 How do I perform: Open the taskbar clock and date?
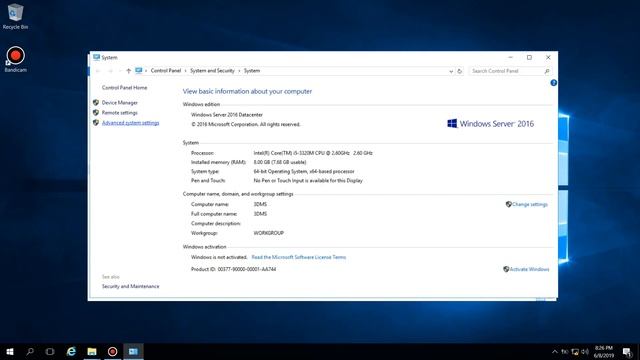point(604,351)
